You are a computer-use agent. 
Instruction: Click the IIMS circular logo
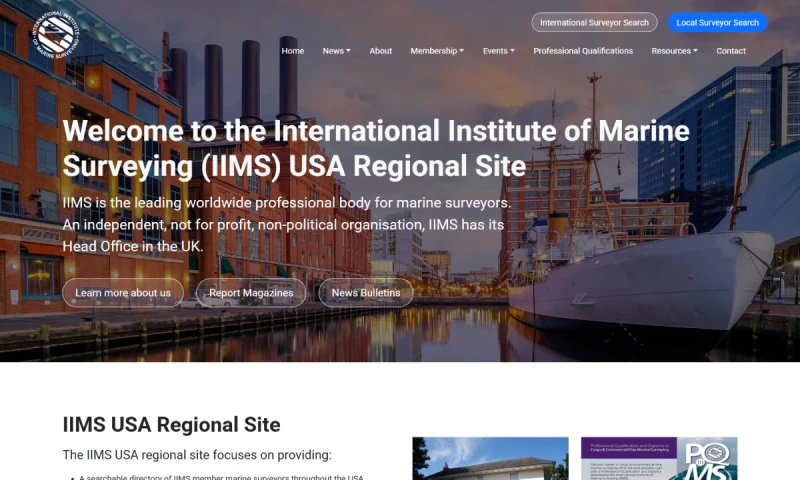point(56,34)
